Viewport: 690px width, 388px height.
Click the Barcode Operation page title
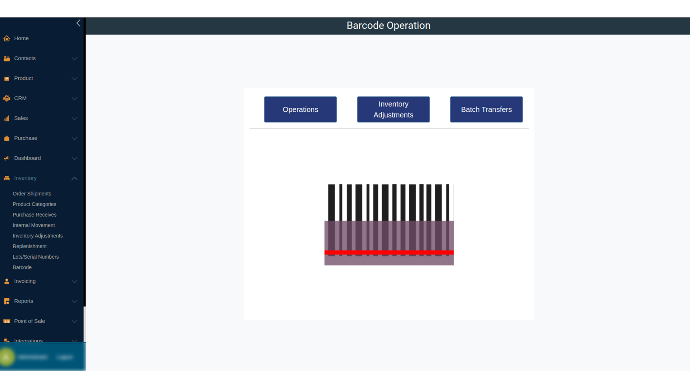(389, 26)
